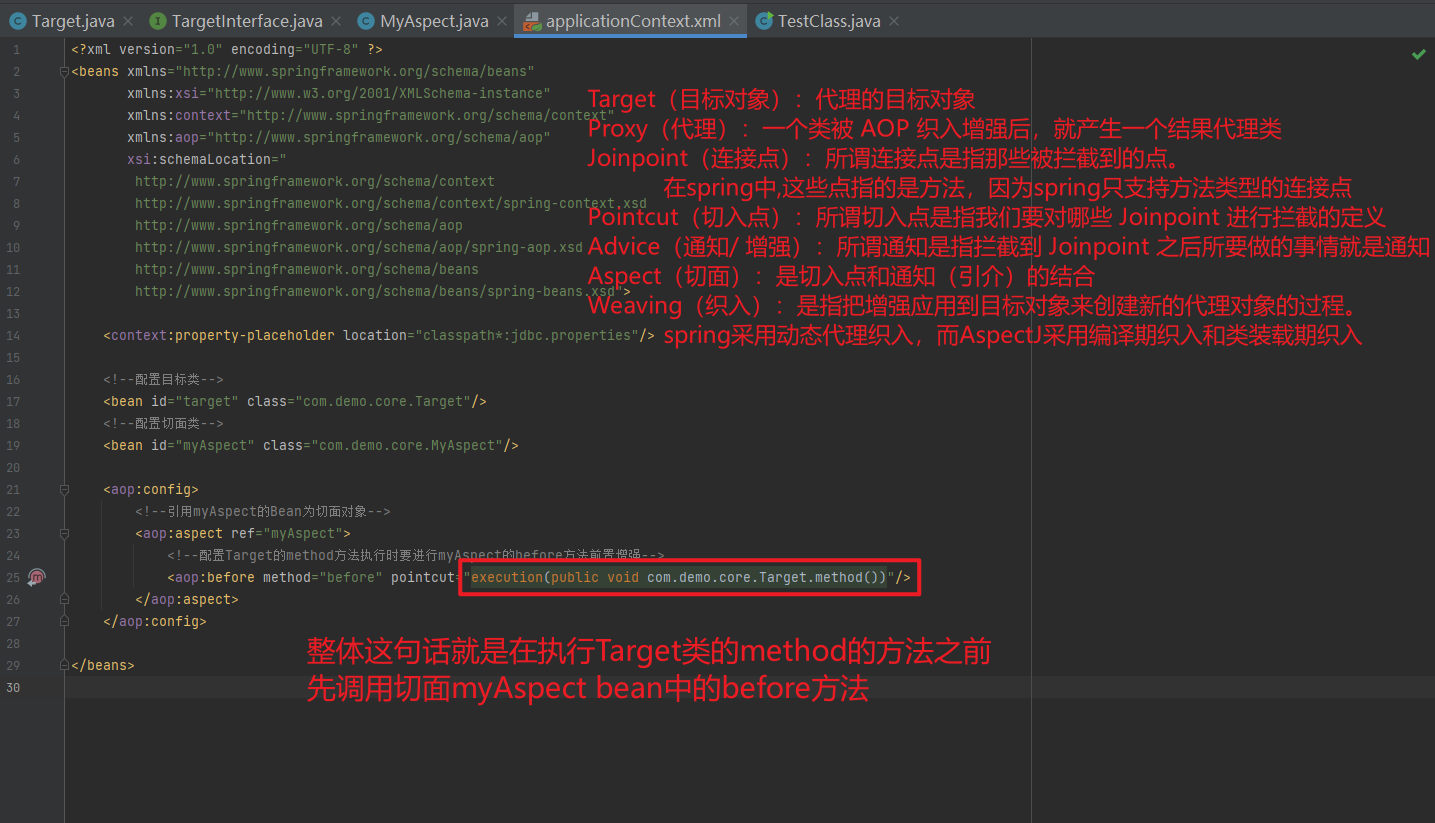Activate the applicationContext.xml tab
1435x823 pixels.
pos(631,20)
